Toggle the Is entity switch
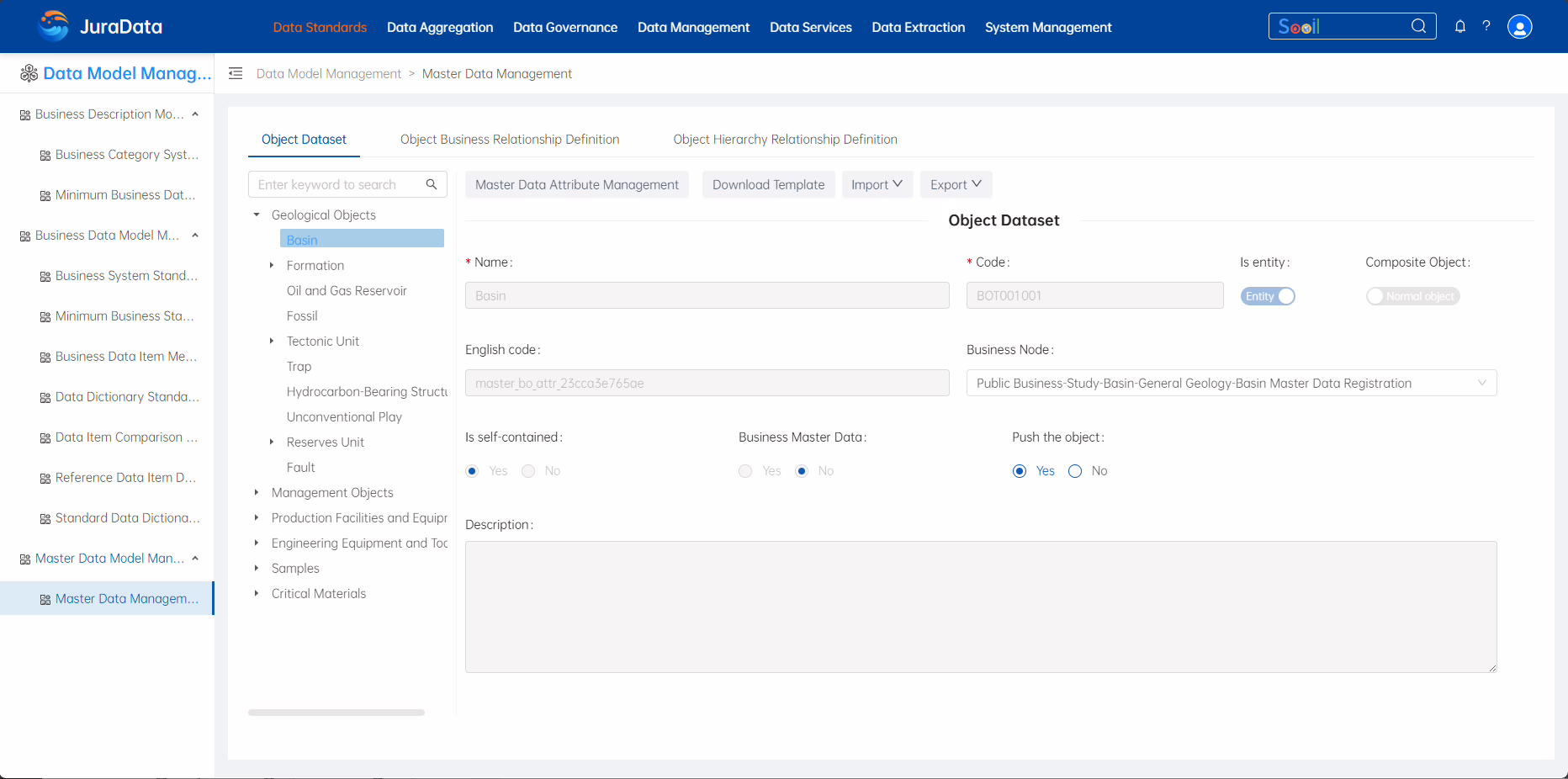Image resolution: width=1568 pixels, height=779 pixels. click(1267, 296)
